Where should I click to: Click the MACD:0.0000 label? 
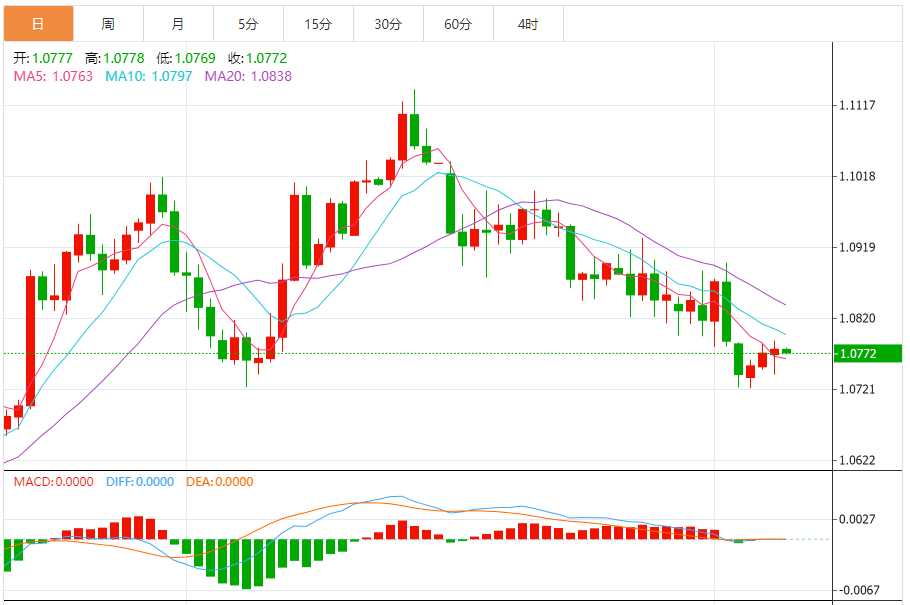pyautogui.click(x=53, y=481)
